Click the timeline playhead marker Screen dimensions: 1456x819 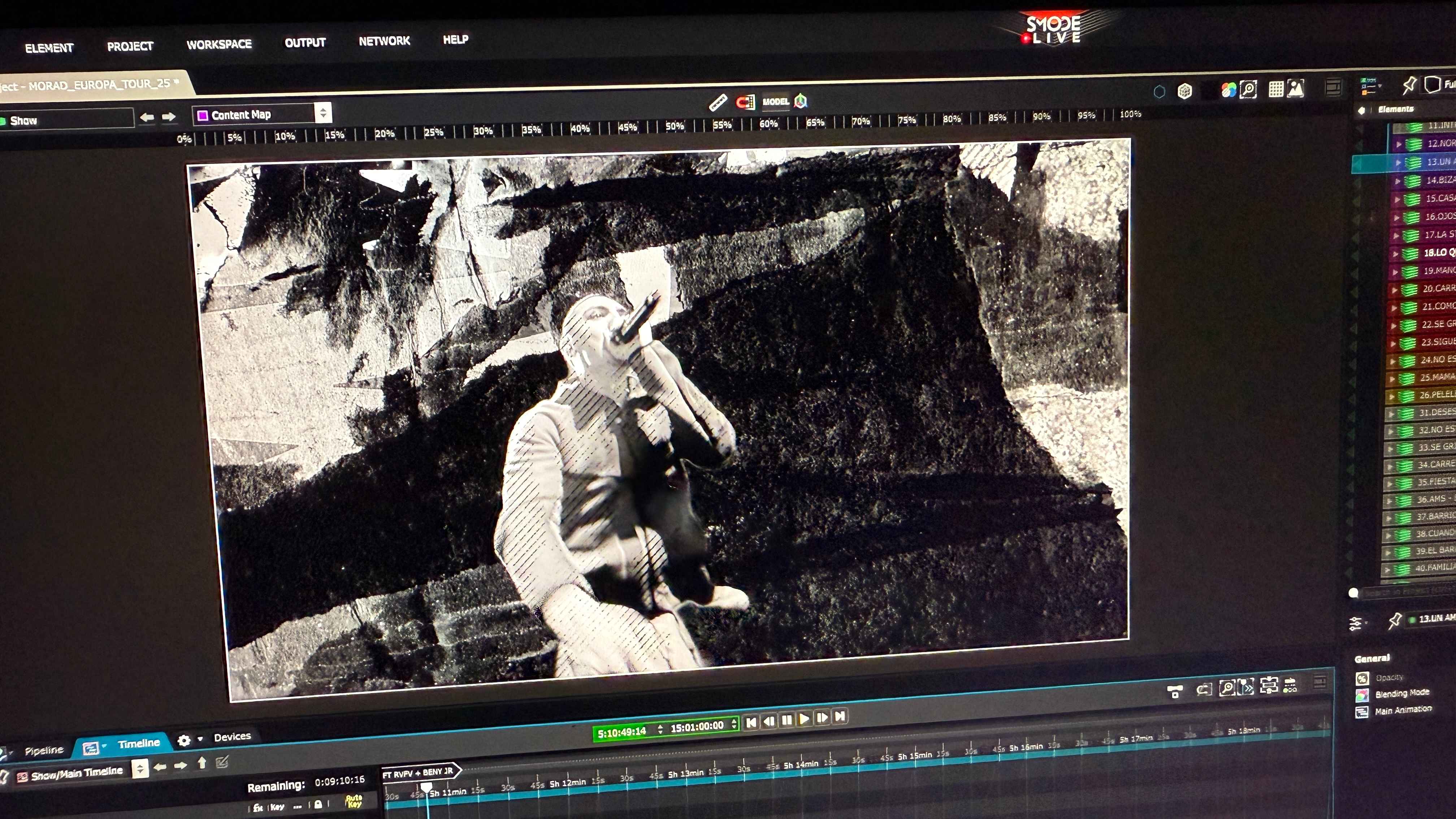(x=427, y=787)
